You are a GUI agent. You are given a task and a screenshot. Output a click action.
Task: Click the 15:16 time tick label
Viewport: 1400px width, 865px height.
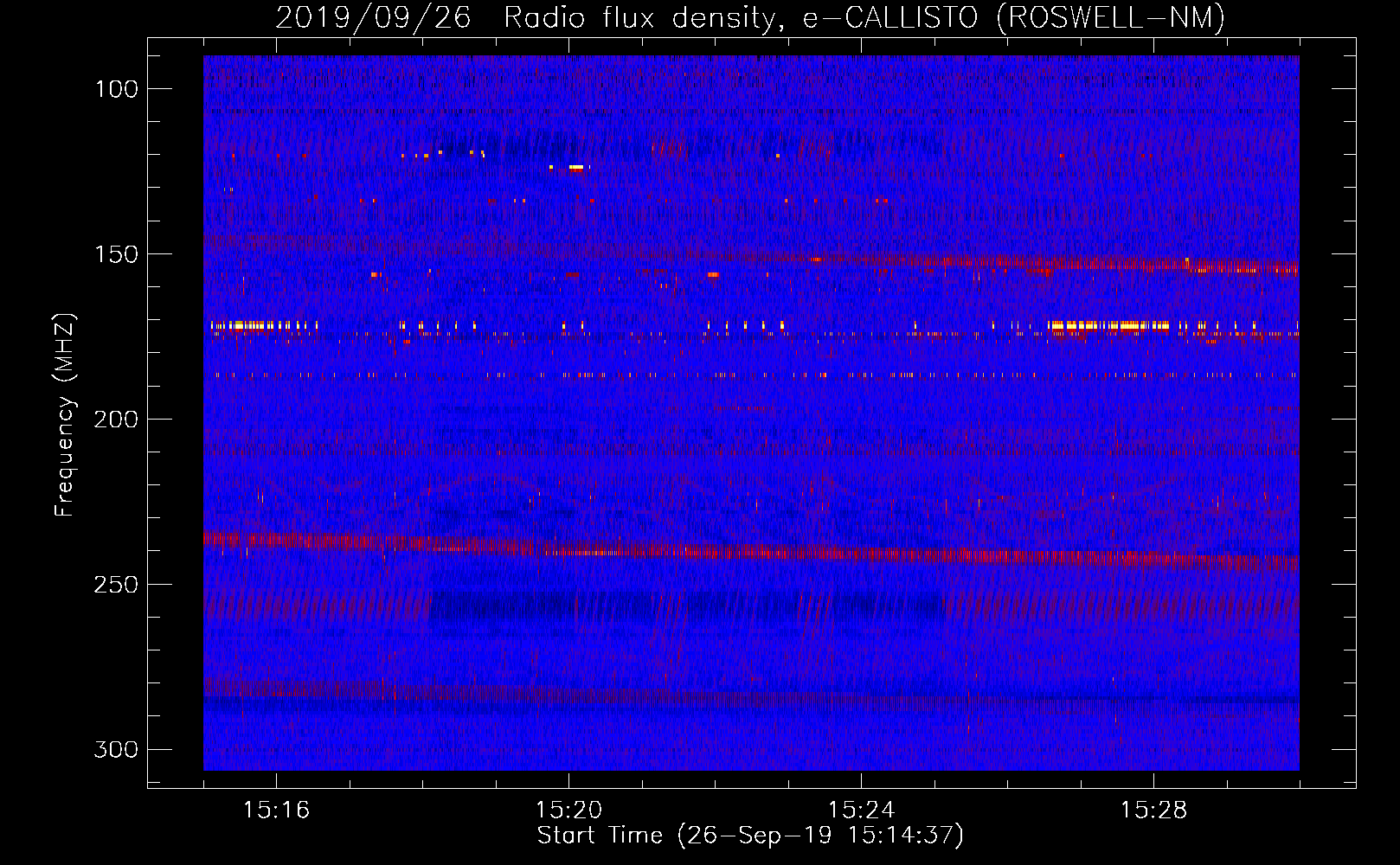(276, 811)
